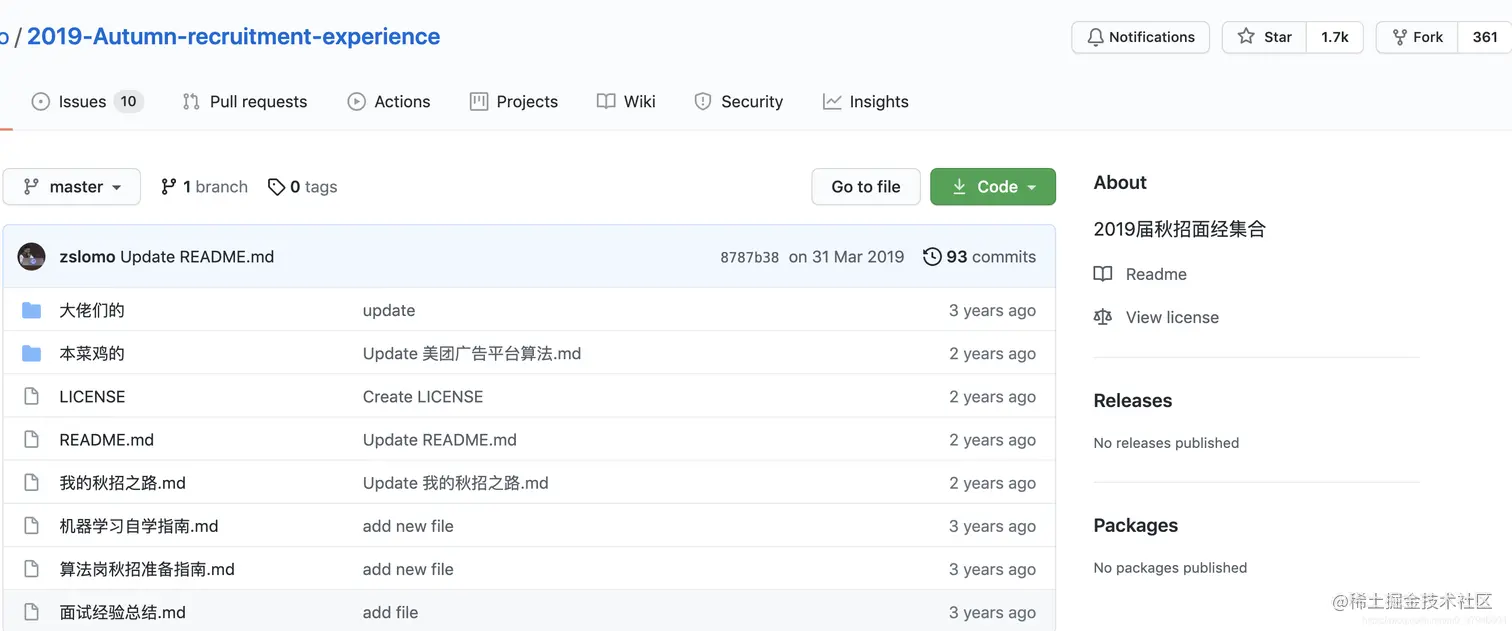Open 我的秋招之路.md file

pos(122,483)
